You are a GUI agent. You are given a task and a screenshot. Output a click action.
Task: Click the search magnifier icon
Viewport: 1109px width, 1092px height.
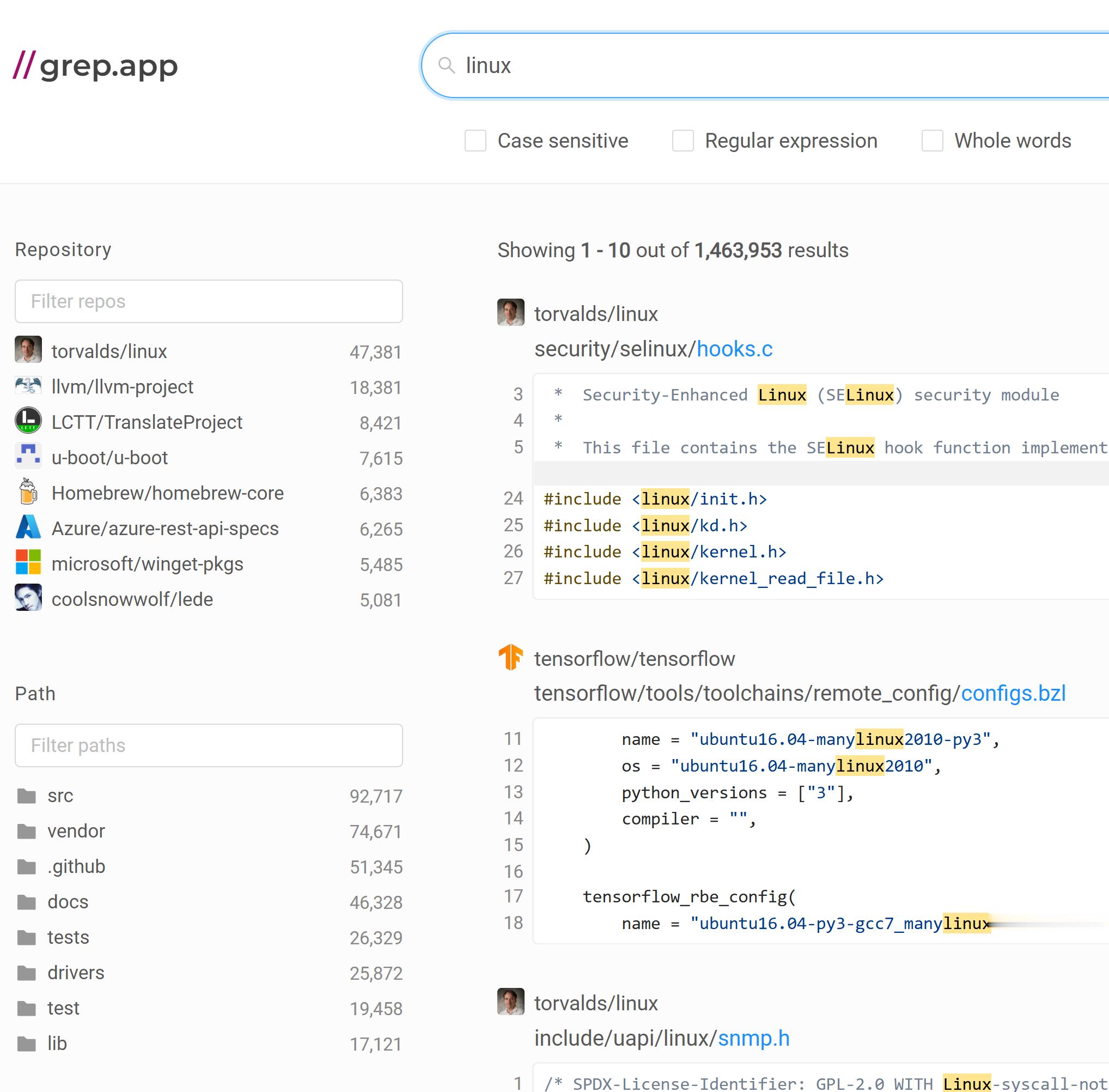click(447, 65)
